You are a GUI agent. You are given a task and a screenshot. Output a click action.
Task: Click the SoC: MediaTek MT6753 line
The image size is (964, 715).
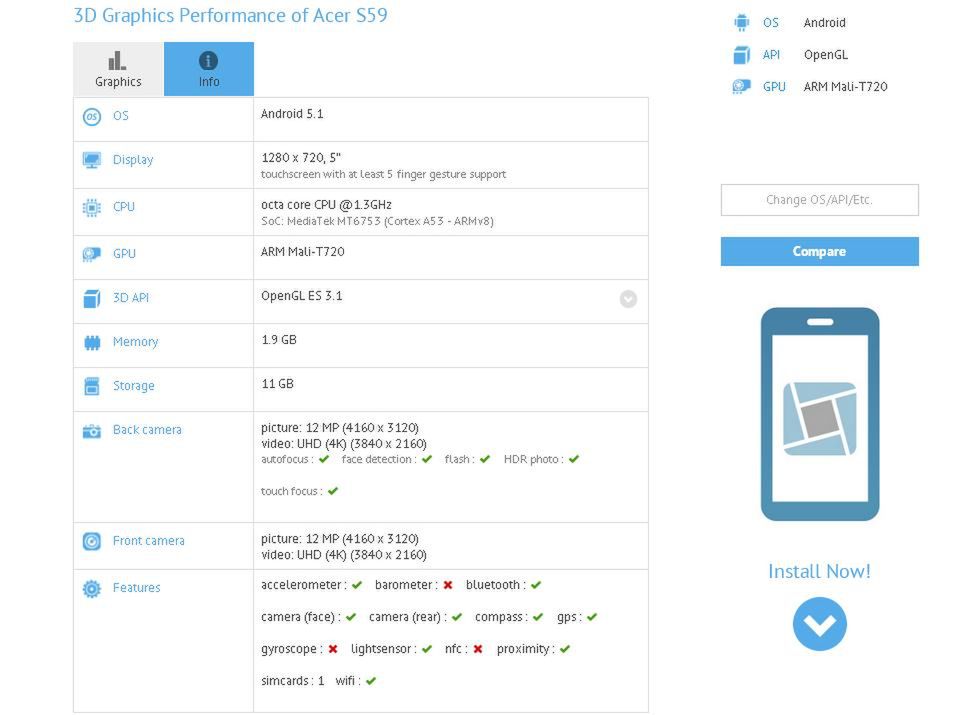click(x=377, y=221)
